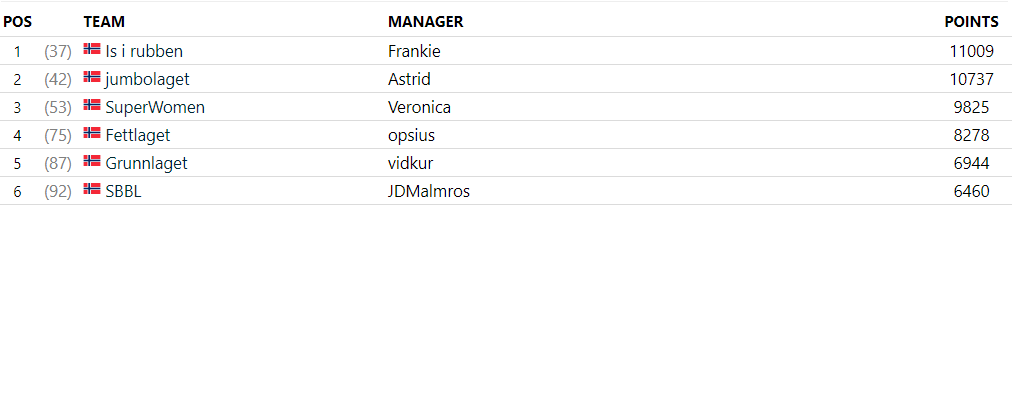Image resolution: width=1022 pixels, height=412 pixels.
Task: Click the MANAGER column header
Action: (426, 22)
